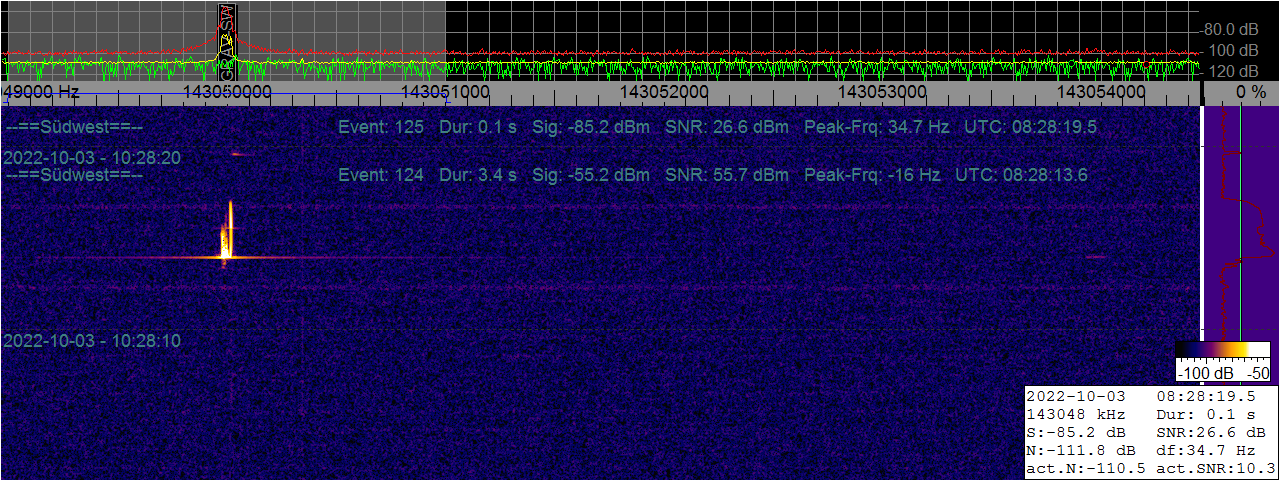Click 'act.SNR:10.3' in the info box

[1216, 469]
